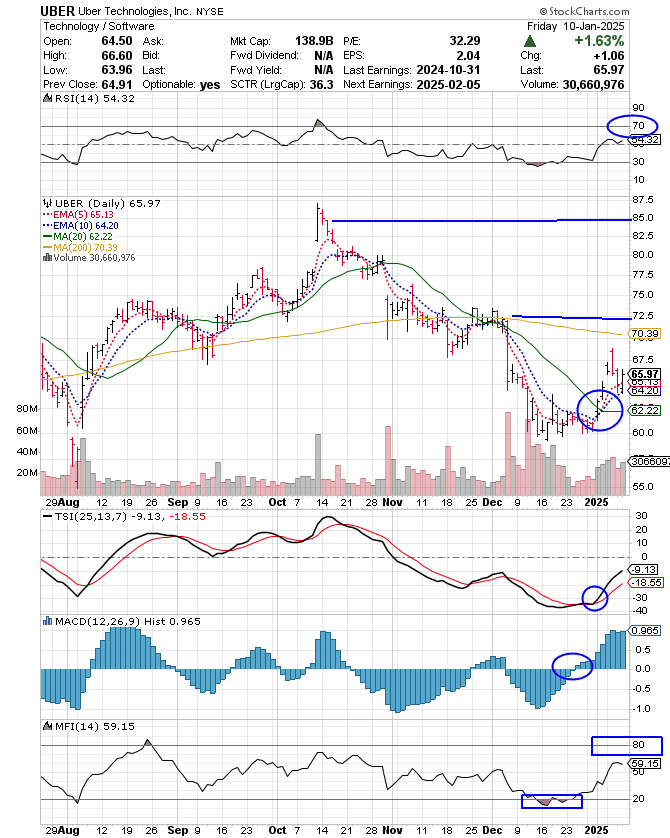Click the 59.15 tag on MFI axis
This screenshot has width=670, height=838.
[x=646, y=763]
